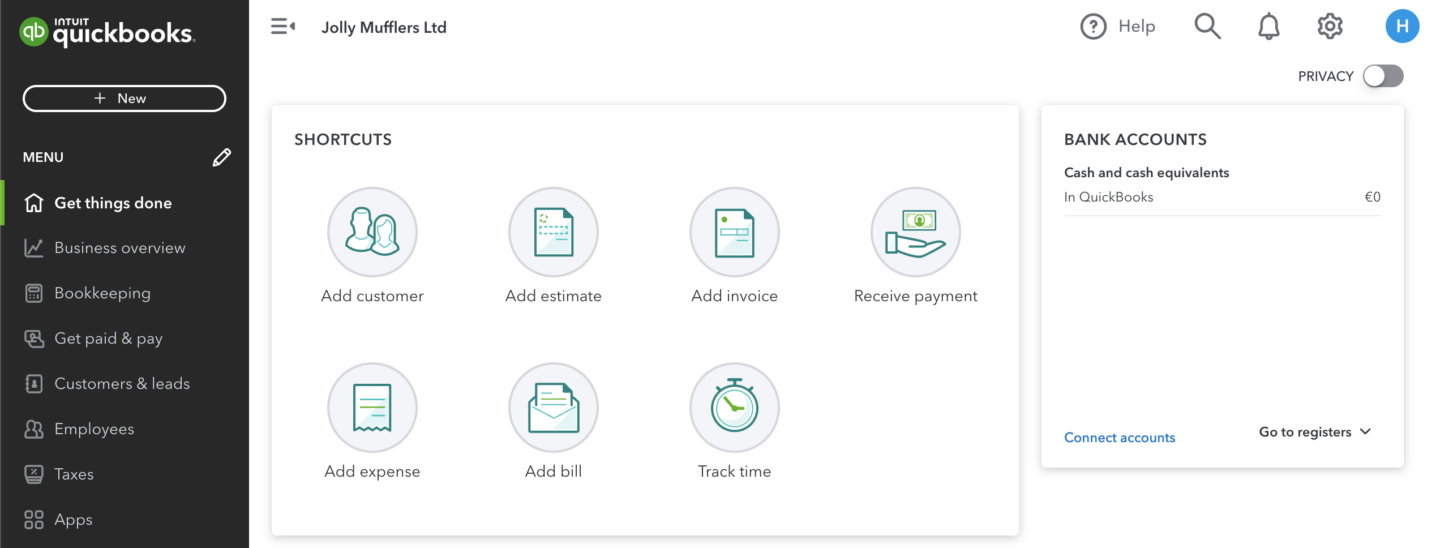
Task: Toggle the PRIVACY switch
Action: point(1383,76)
